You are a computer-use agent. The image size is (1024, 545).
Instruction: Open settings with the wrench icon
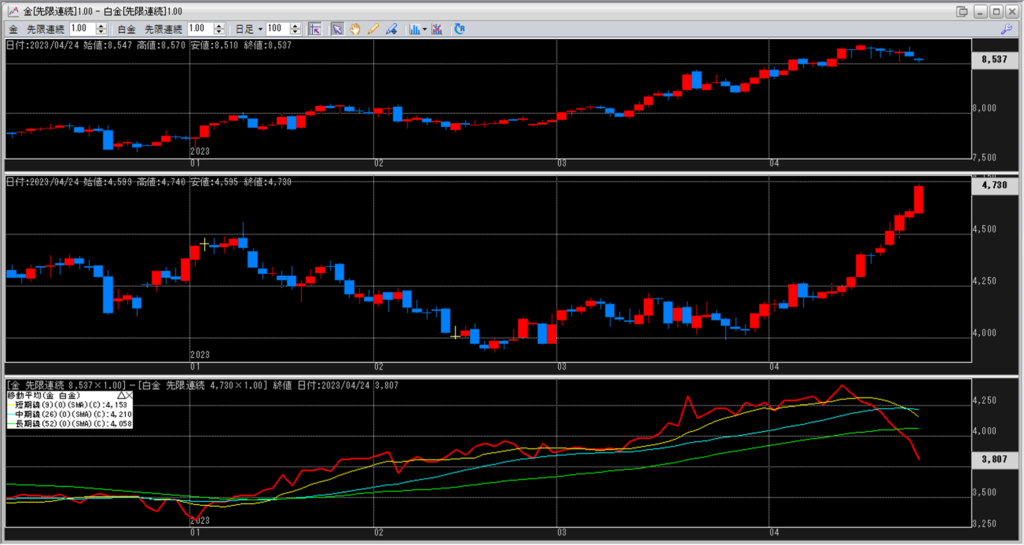pyautogui.click(x=1006, y=29)
